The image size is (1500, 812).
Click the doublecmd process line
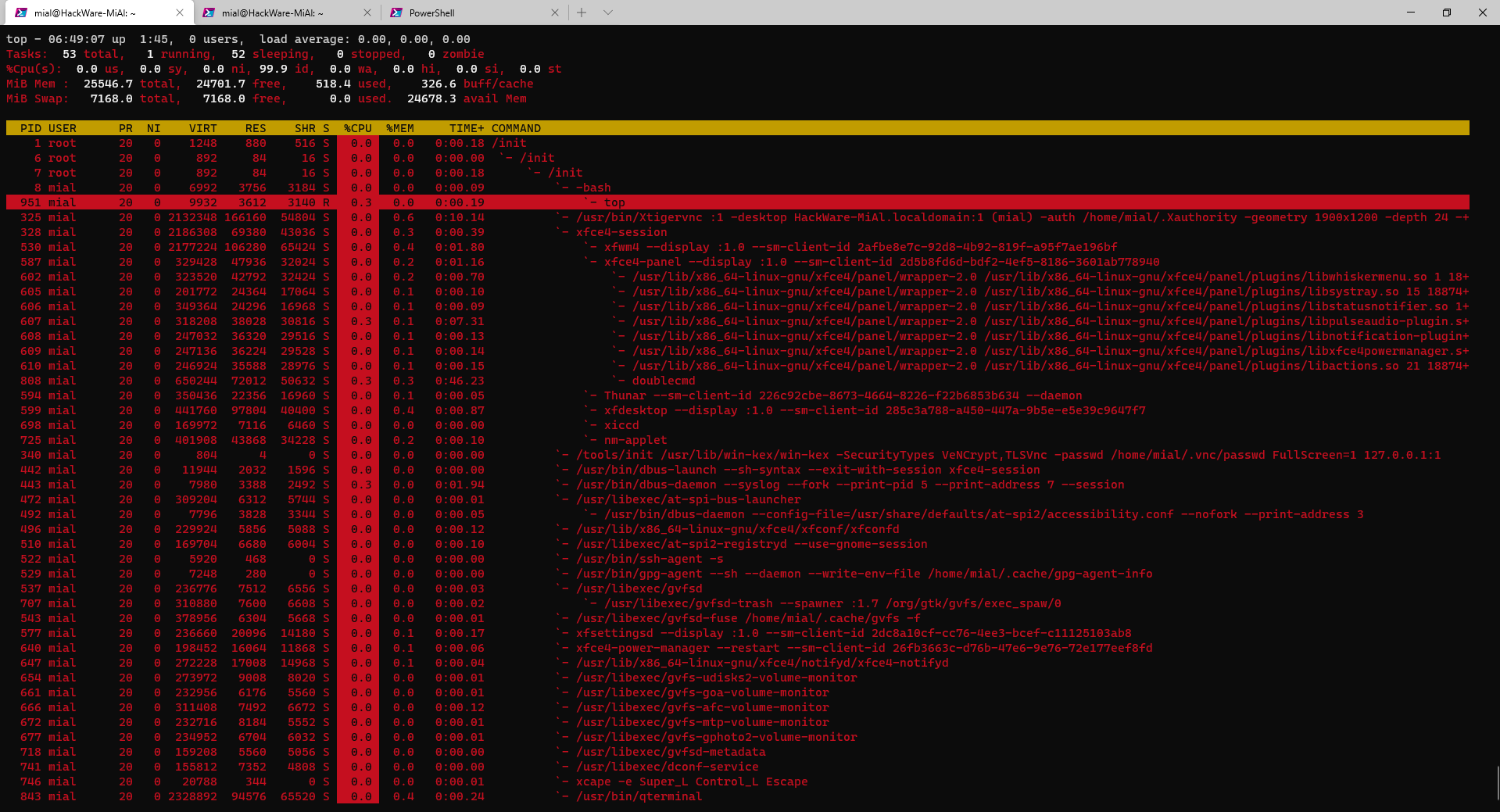tap(664, 381)
